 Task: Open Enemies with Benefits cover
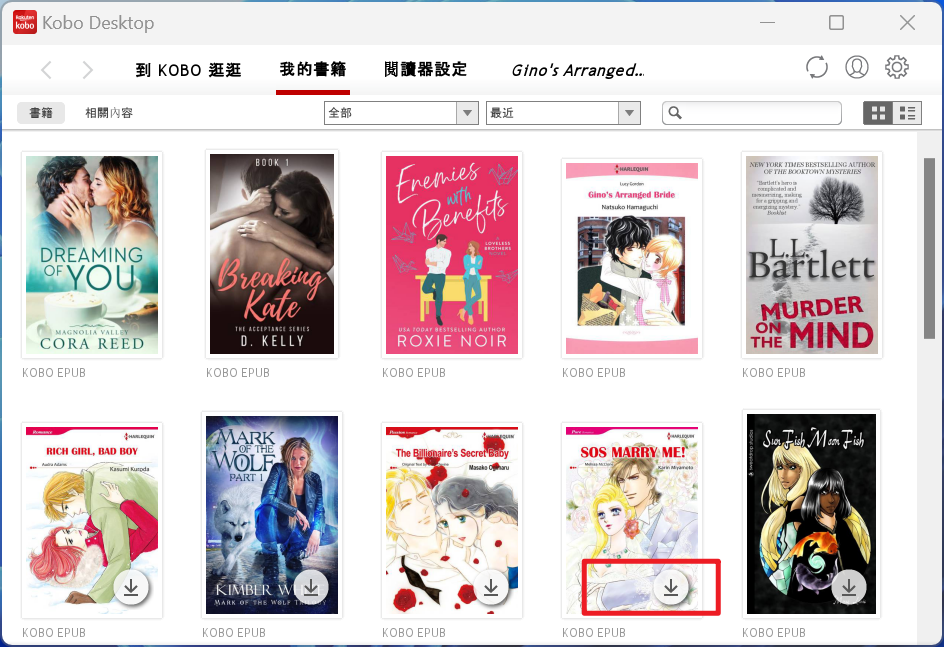[452, 255]
